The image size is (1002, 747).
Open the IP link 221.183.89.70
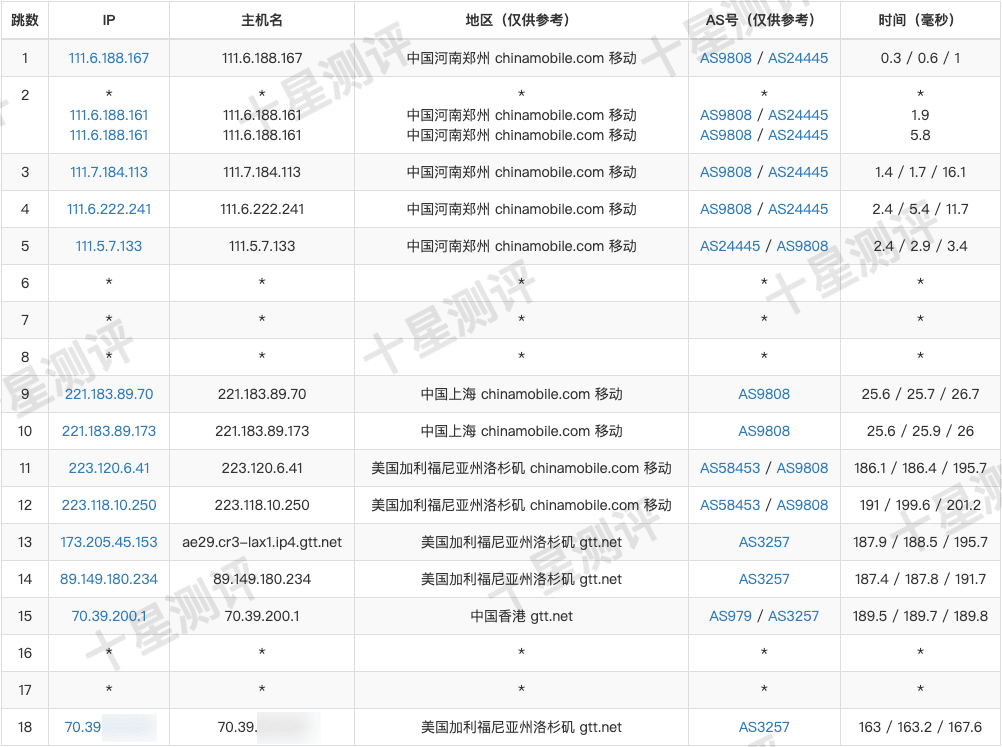click(109, 394)
